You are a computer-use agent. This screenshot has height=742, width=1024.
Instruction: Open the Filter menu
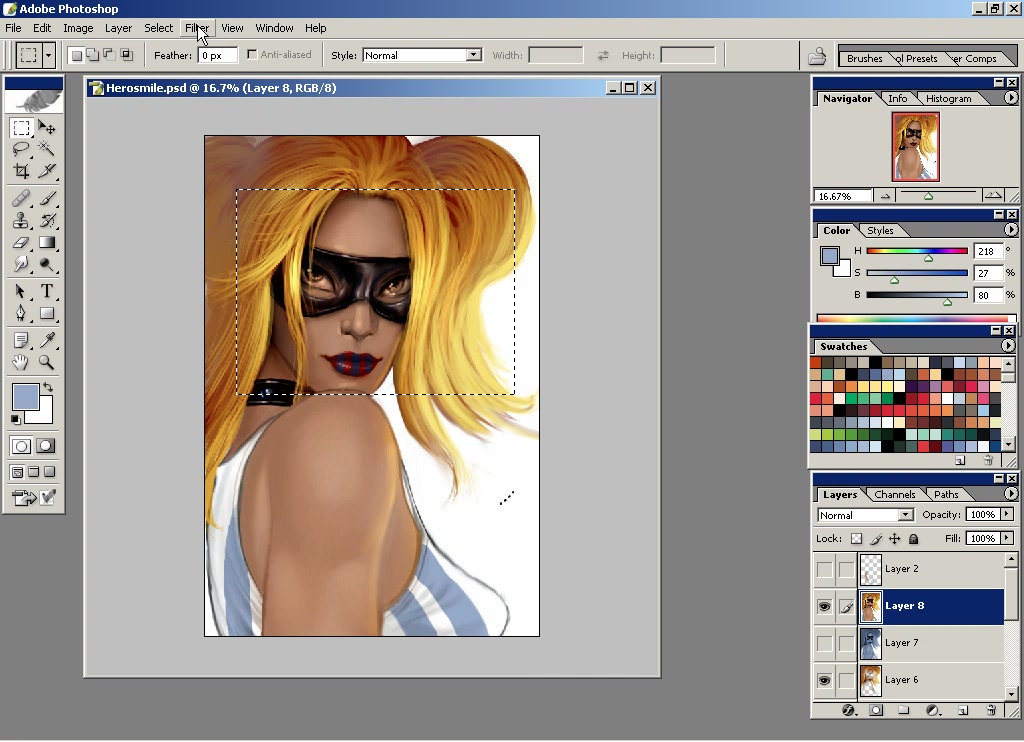(x=197, y=28)
